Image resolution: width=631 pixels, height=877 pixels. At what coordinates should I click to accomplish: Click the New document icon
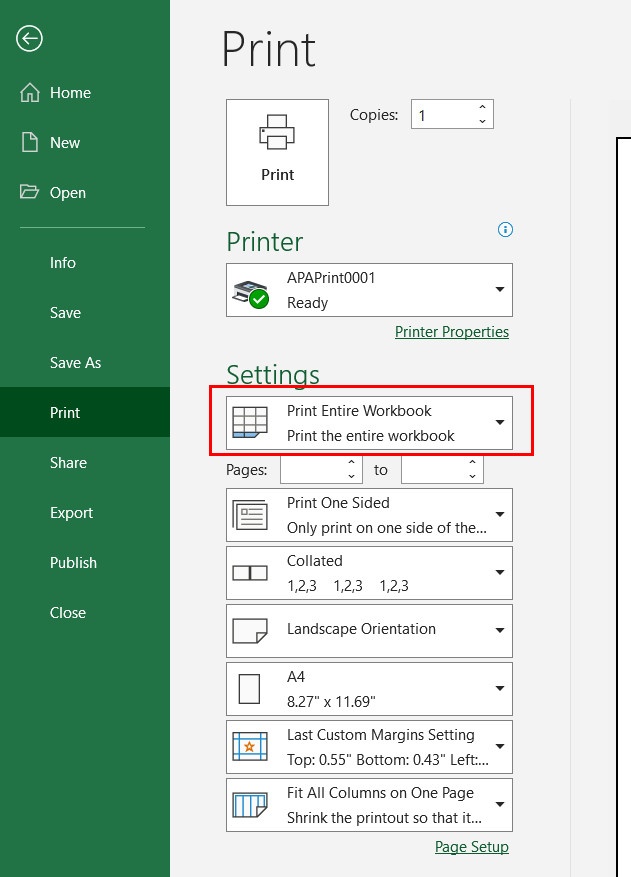click(30, 142)
